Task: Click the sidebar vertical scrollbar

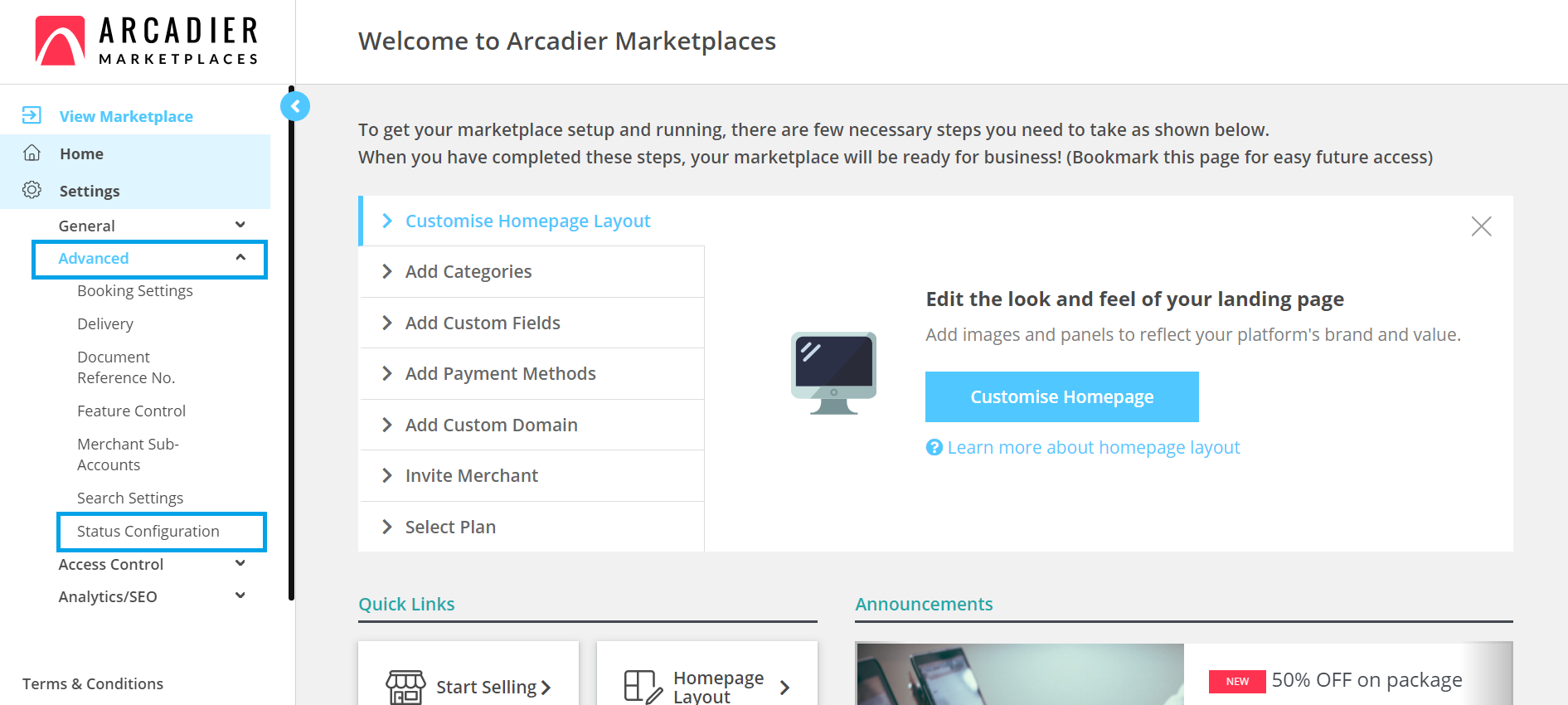Action: click(291, 343)
